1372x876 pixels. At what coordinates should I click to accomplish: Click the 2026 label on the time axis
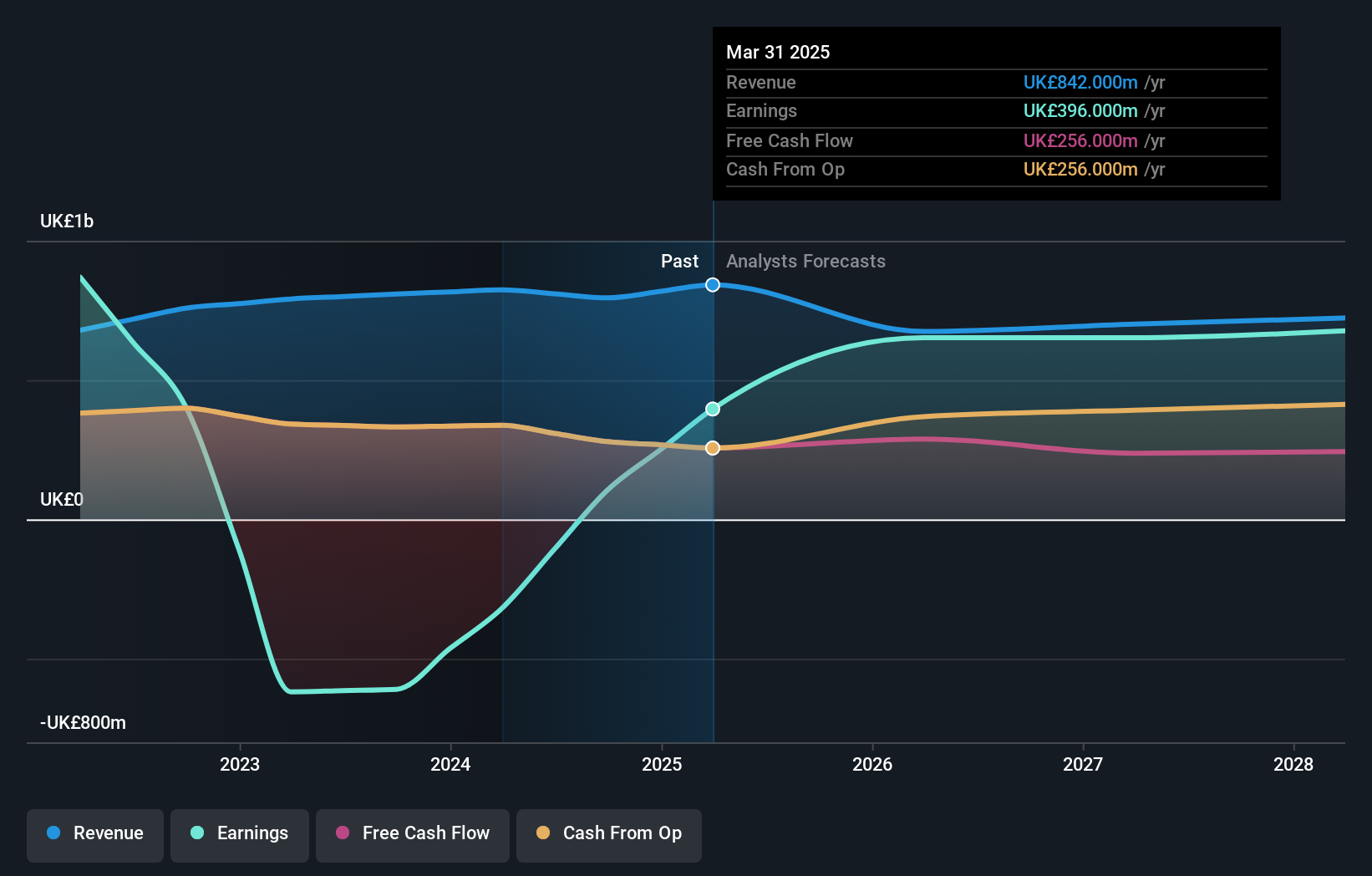tap(871, 763)
